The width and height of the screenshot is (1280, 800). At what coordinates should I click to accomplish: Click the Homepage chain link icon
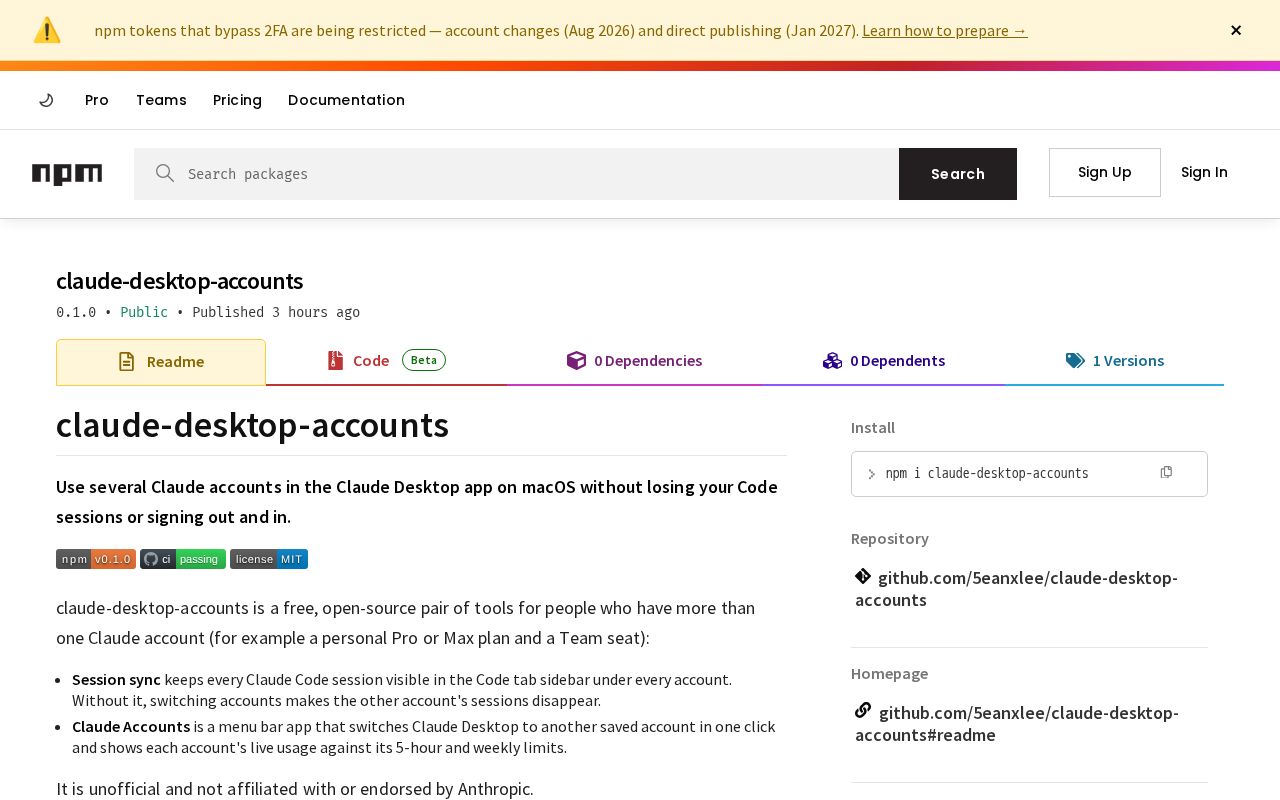[863, 711]
